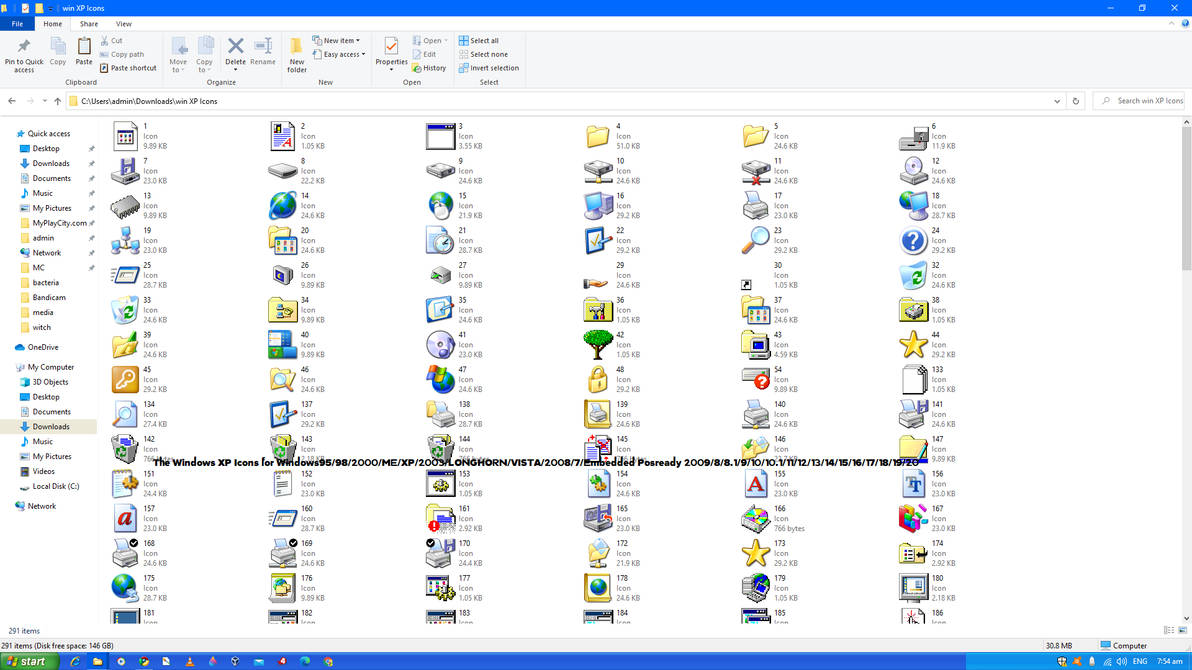Image resolution: width=1192 pixels, height=670 pixels.
Task: Click inside the Search win XP Icons box
Action: point(1140,100)
